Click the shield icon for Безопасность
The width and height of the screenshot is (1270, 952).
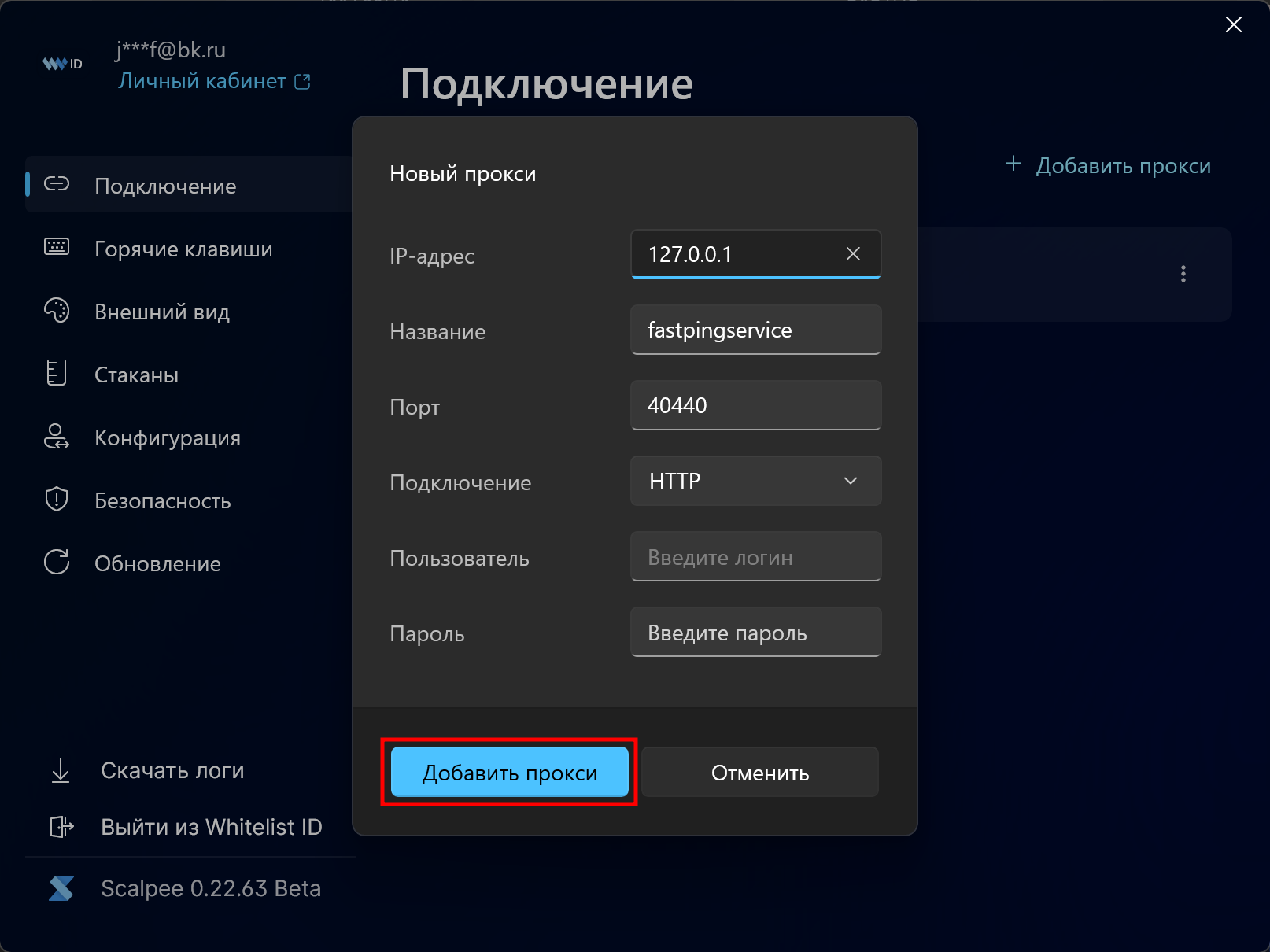point(57,500)
